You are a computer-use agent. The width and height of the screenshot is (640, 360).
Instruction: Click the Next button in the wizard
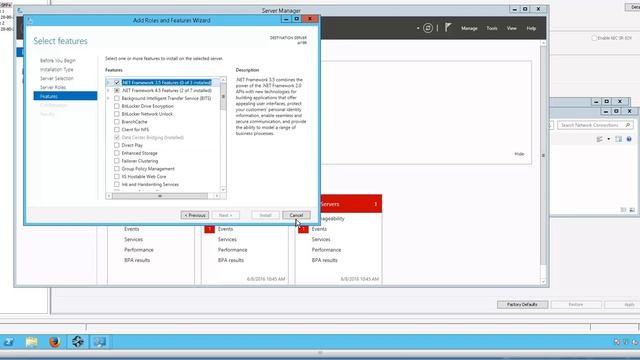225,215
